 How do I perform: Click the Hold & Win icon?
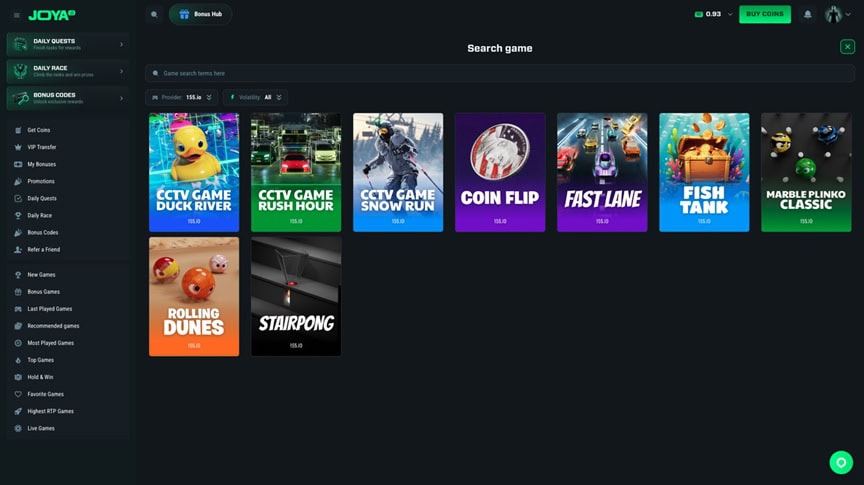[x=18, y=377]
